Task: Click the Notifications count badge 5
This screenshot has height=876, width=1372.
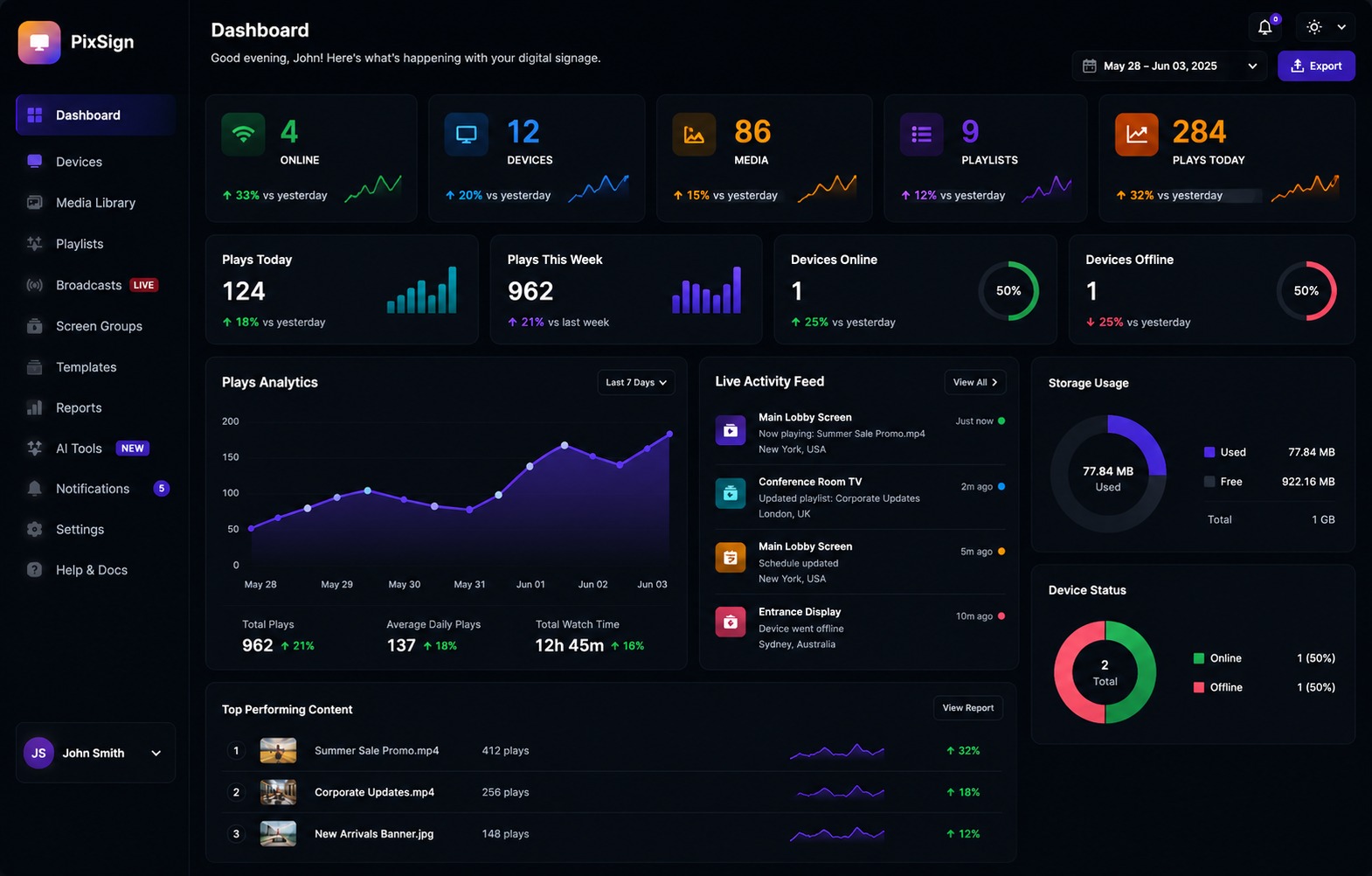Action: coord(162,489)
